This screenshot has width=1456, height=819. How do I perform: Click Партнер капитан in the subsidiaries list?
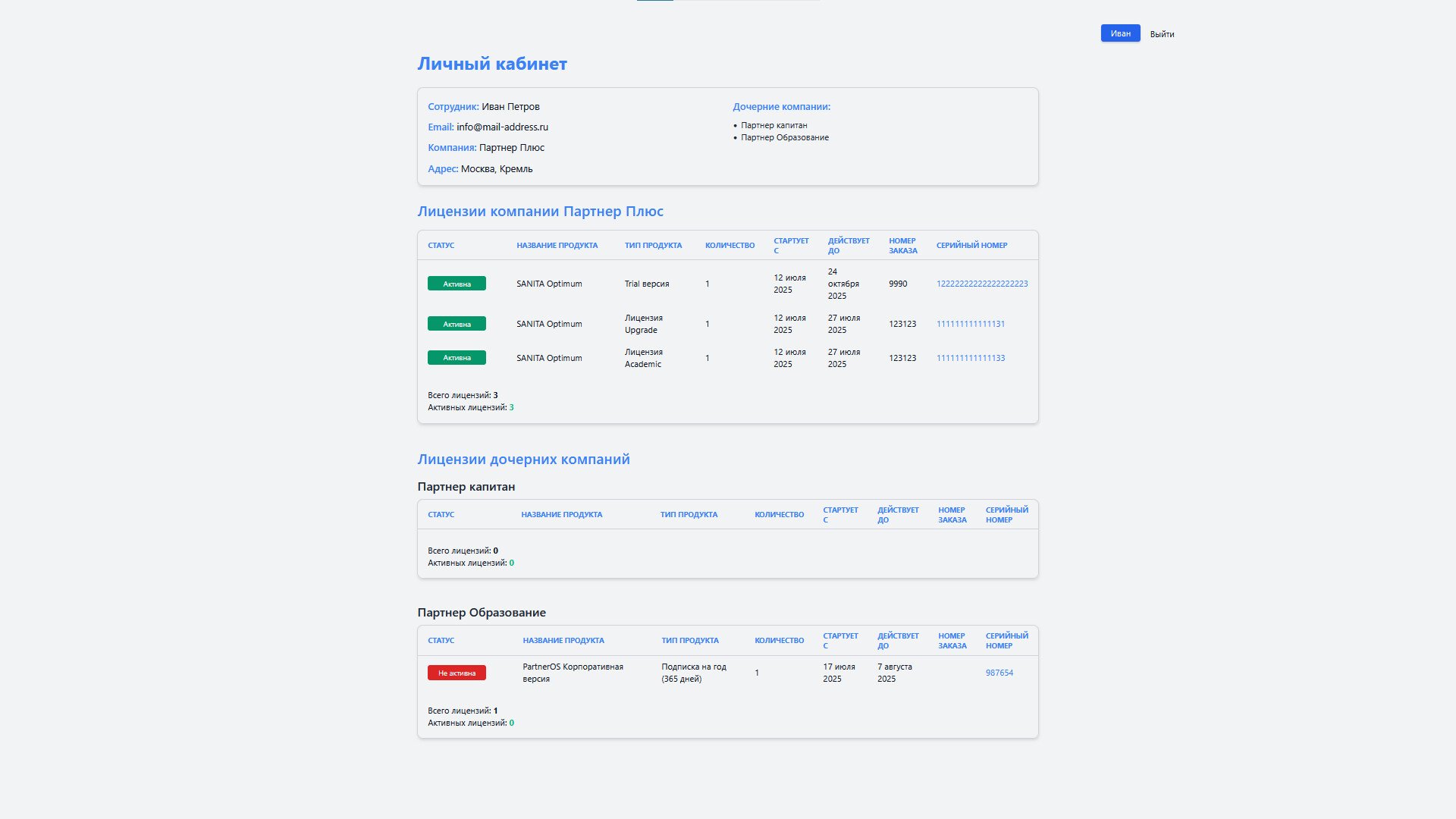pos(774,125)
